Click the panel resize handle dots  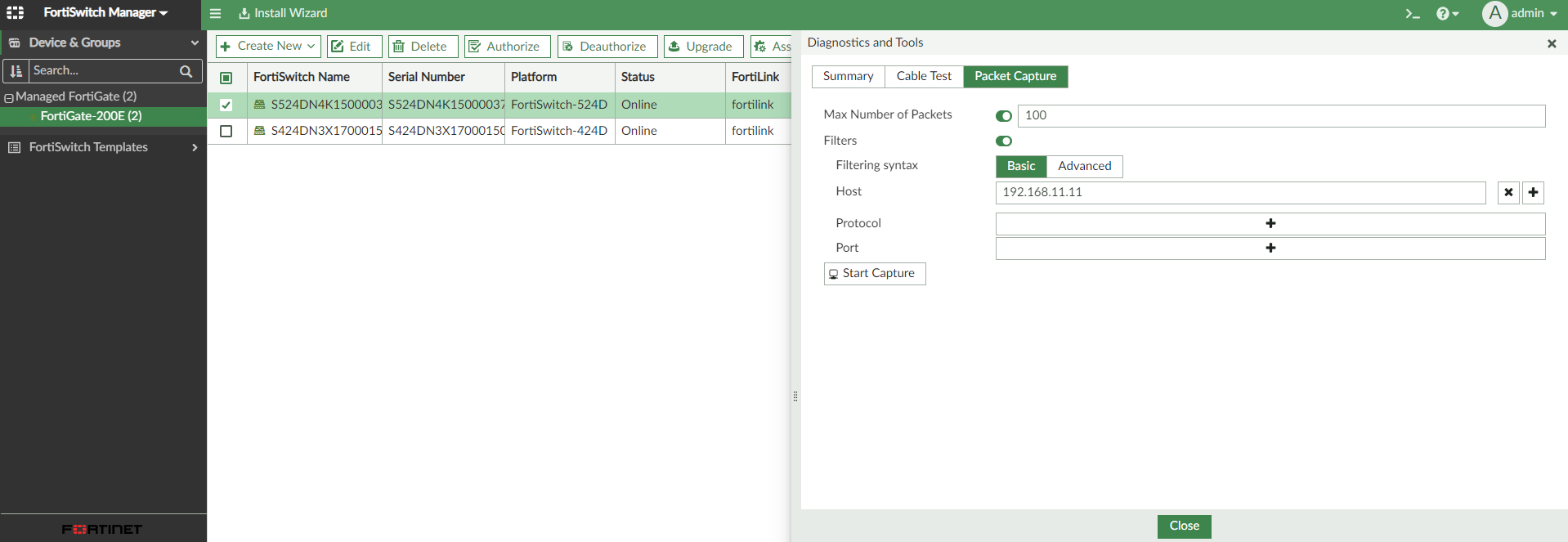coord(795,396)
